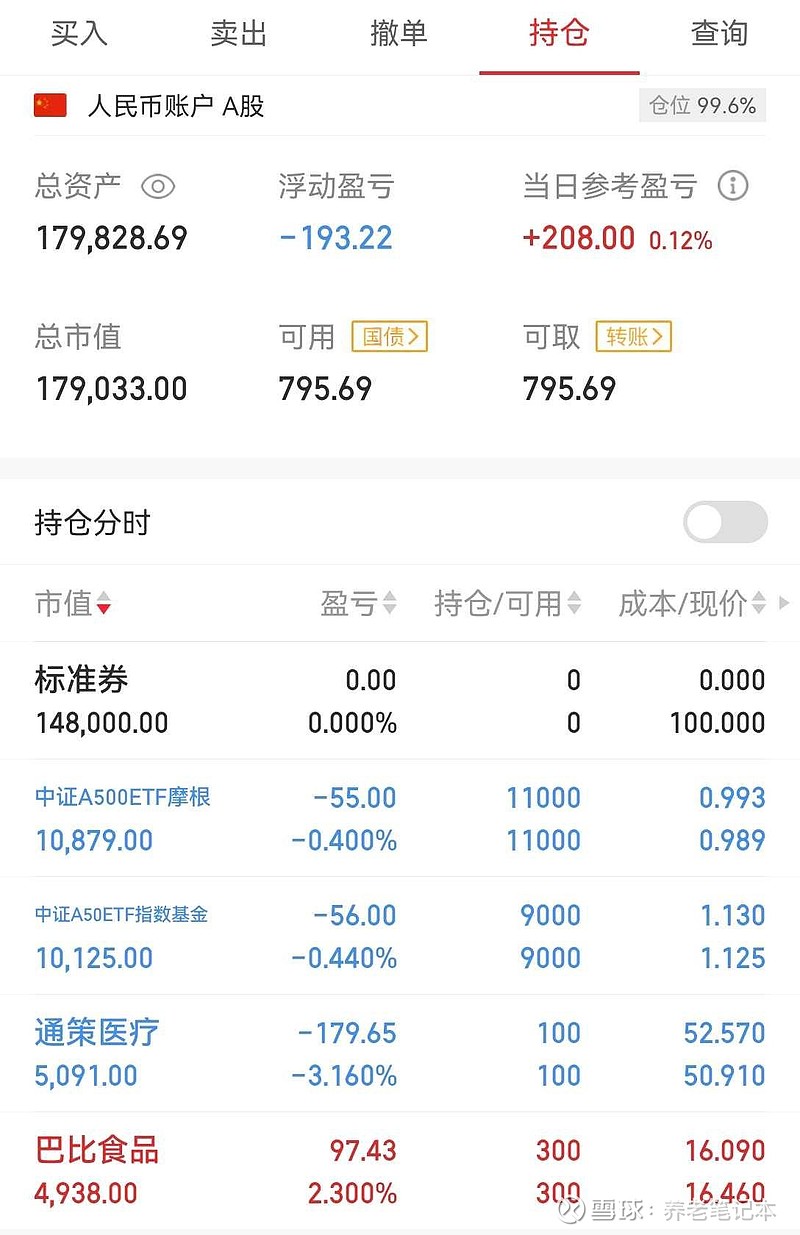The height and width of the screenshot is (1235, 800).
Task: Open the 查询 tab
Action: click(x=720, y=33)
